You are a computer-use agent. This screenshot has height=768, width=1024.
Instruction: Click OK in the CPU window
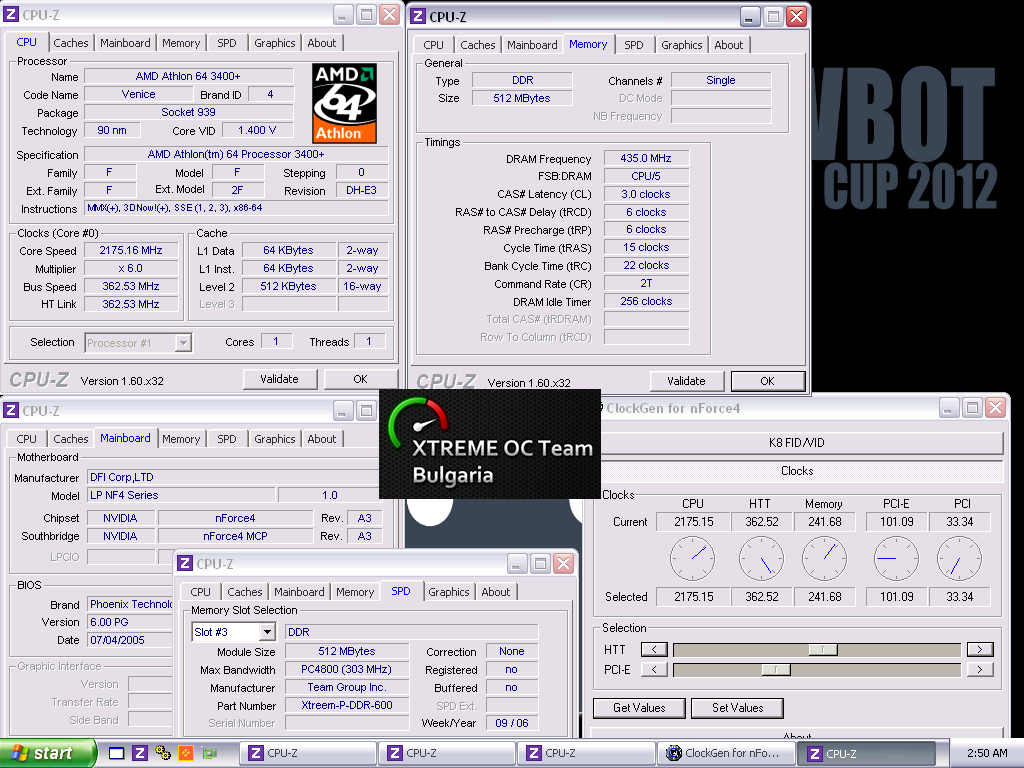tap(360, 379)
